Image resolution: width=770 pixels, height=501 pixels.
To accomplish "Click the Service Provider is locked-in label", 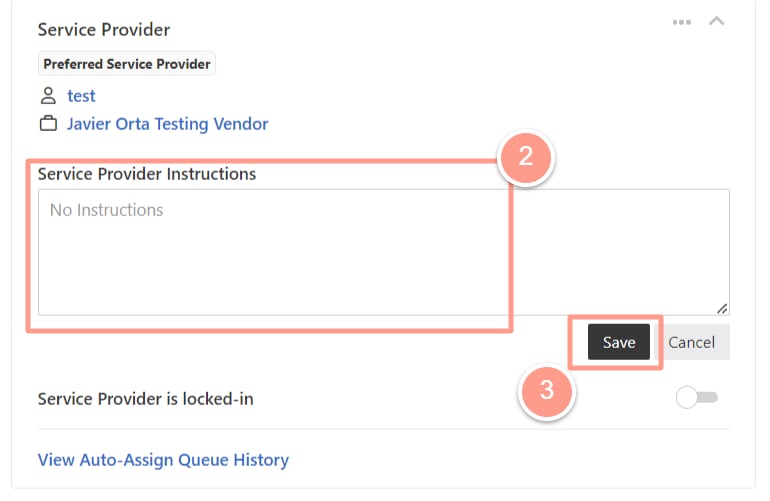I will [x=145, y=399].
